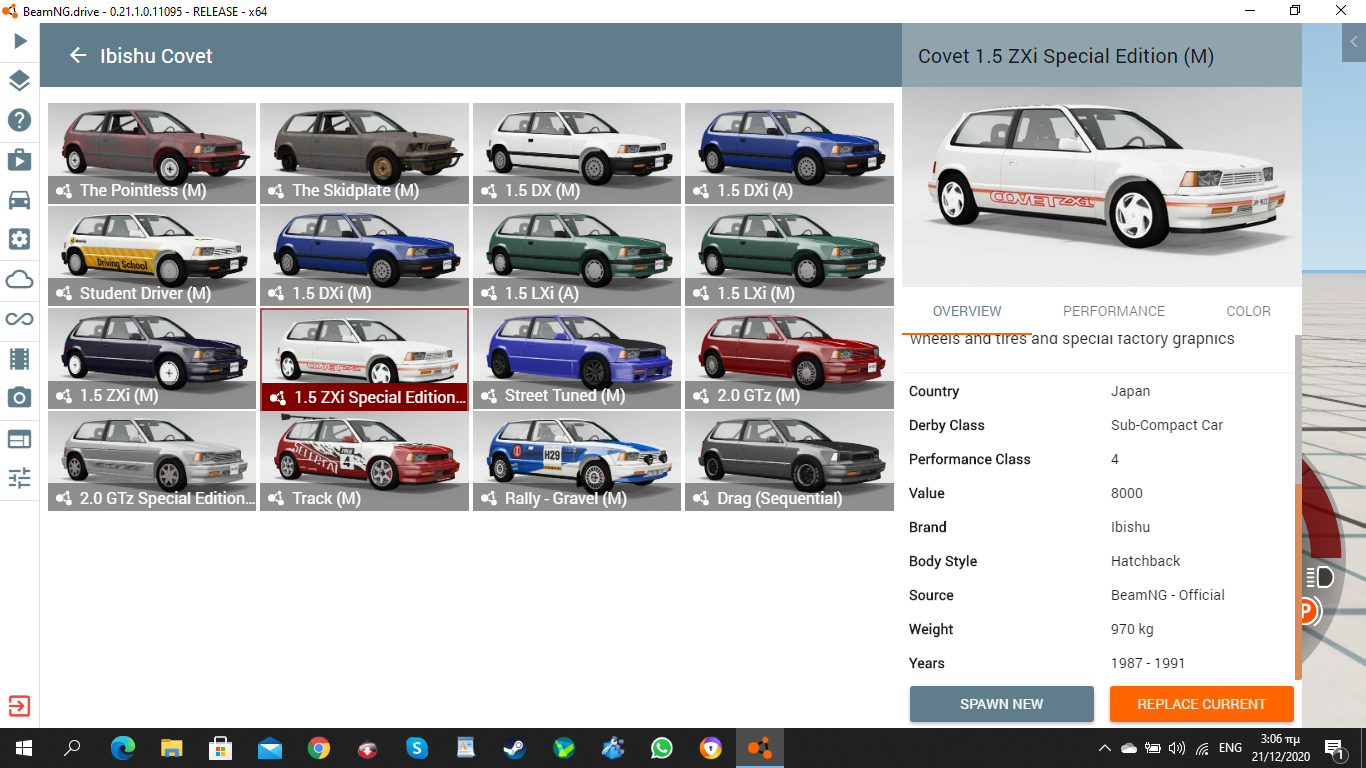Click the UI apps window layout icon
Screen dimensions: 1366x768
19,438
